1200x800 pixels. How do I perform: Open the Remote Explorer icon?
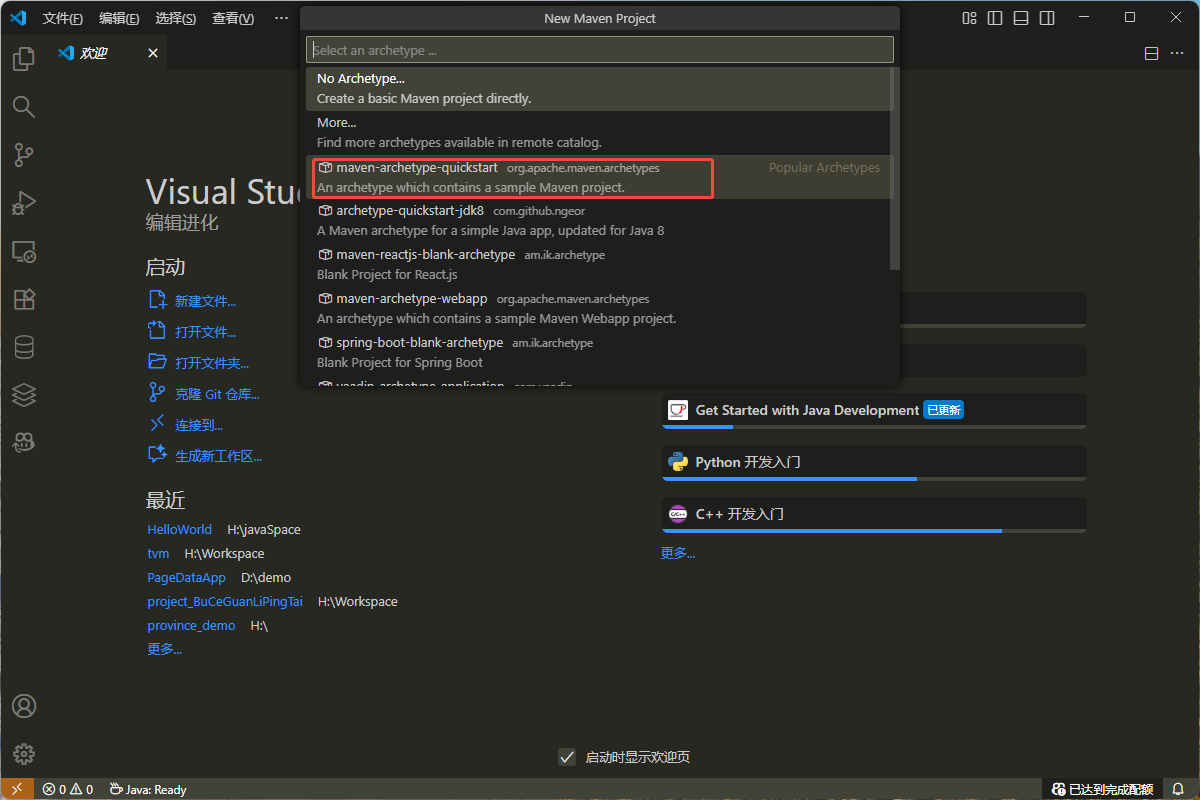click(x=24, y=251)
